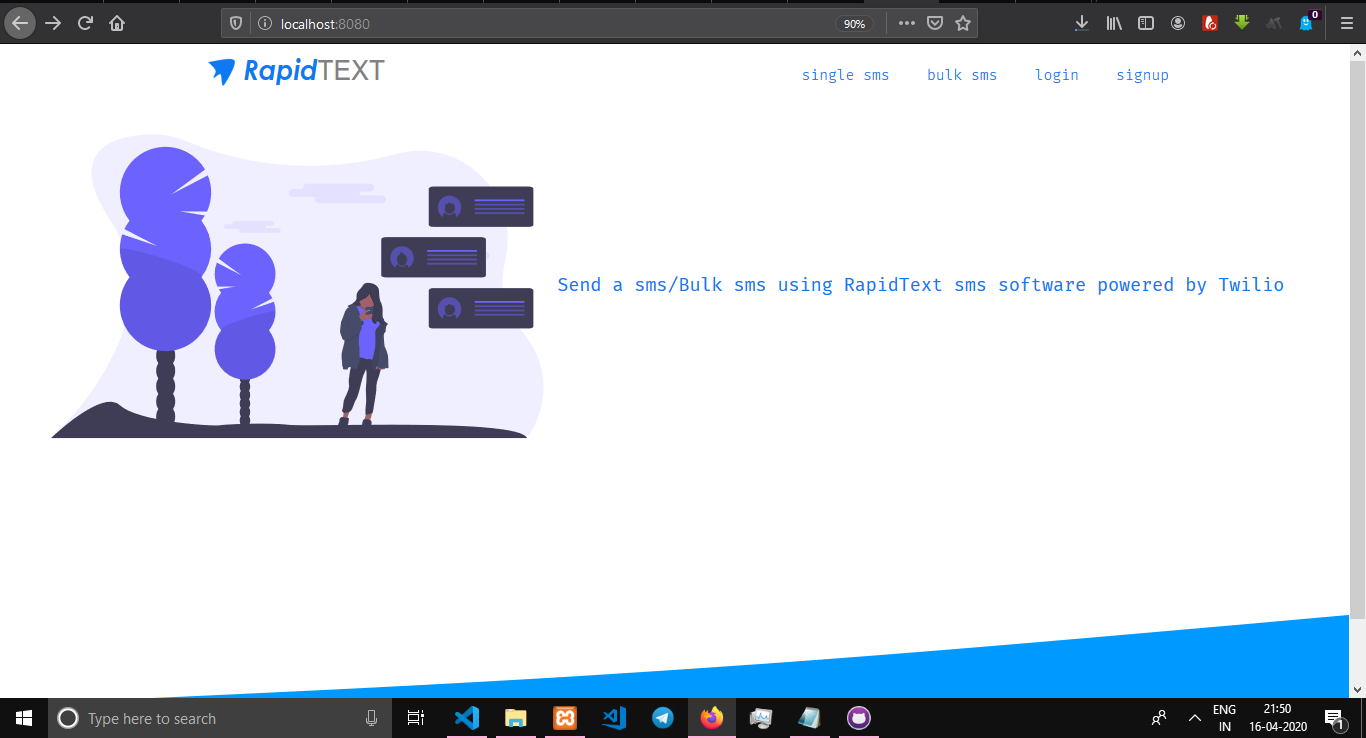Open Visual Studio from the taskbar

[x=614, y=718]
